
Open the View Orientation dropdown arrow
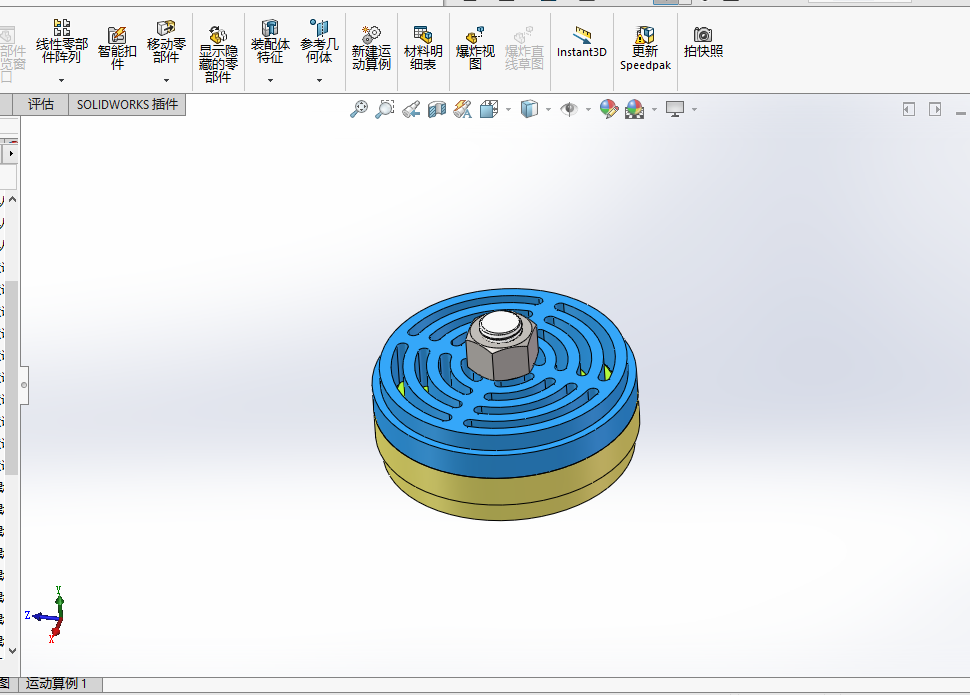pos(509,110)
